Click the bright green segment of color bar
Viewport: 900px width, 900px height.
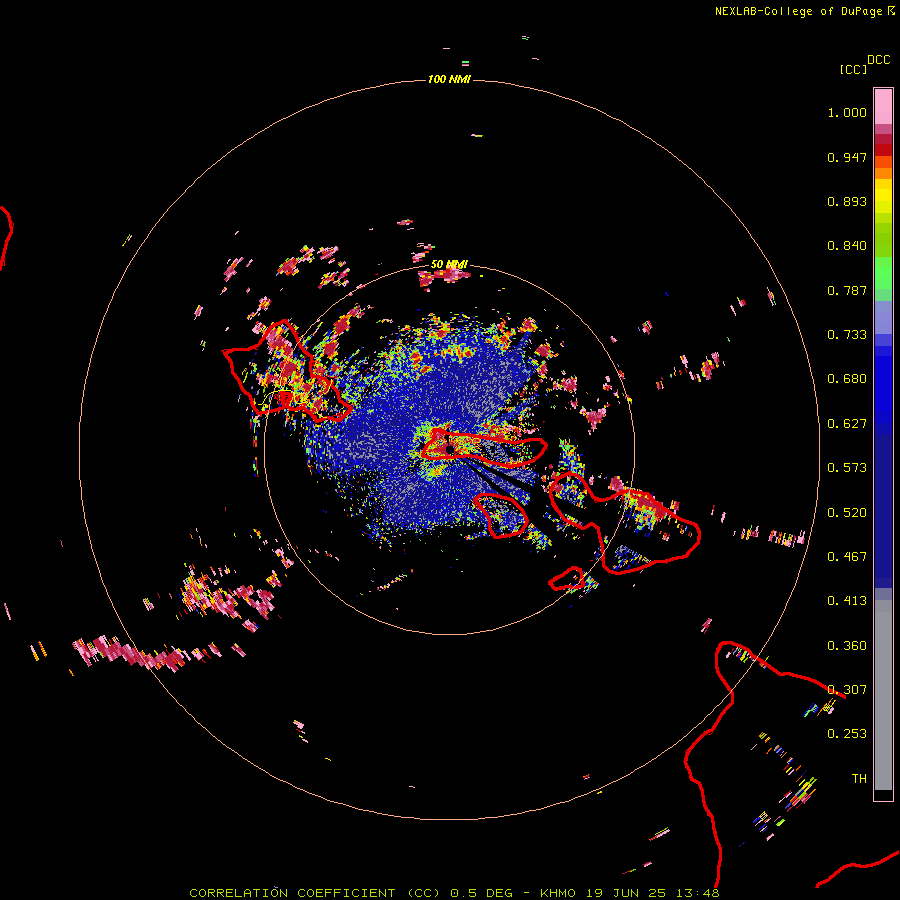(883, 273)
